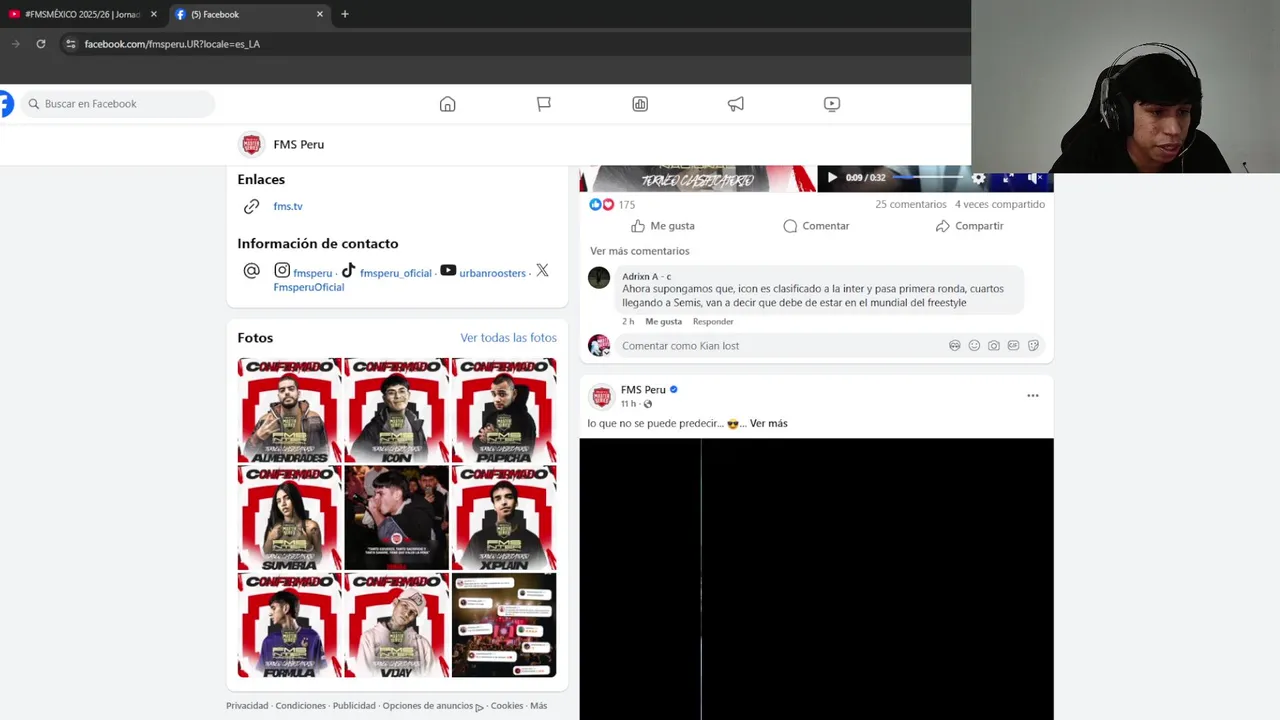Open the 25 comentarios link
The width and height of the screenshot is (1280, 720).
[911, 204]
